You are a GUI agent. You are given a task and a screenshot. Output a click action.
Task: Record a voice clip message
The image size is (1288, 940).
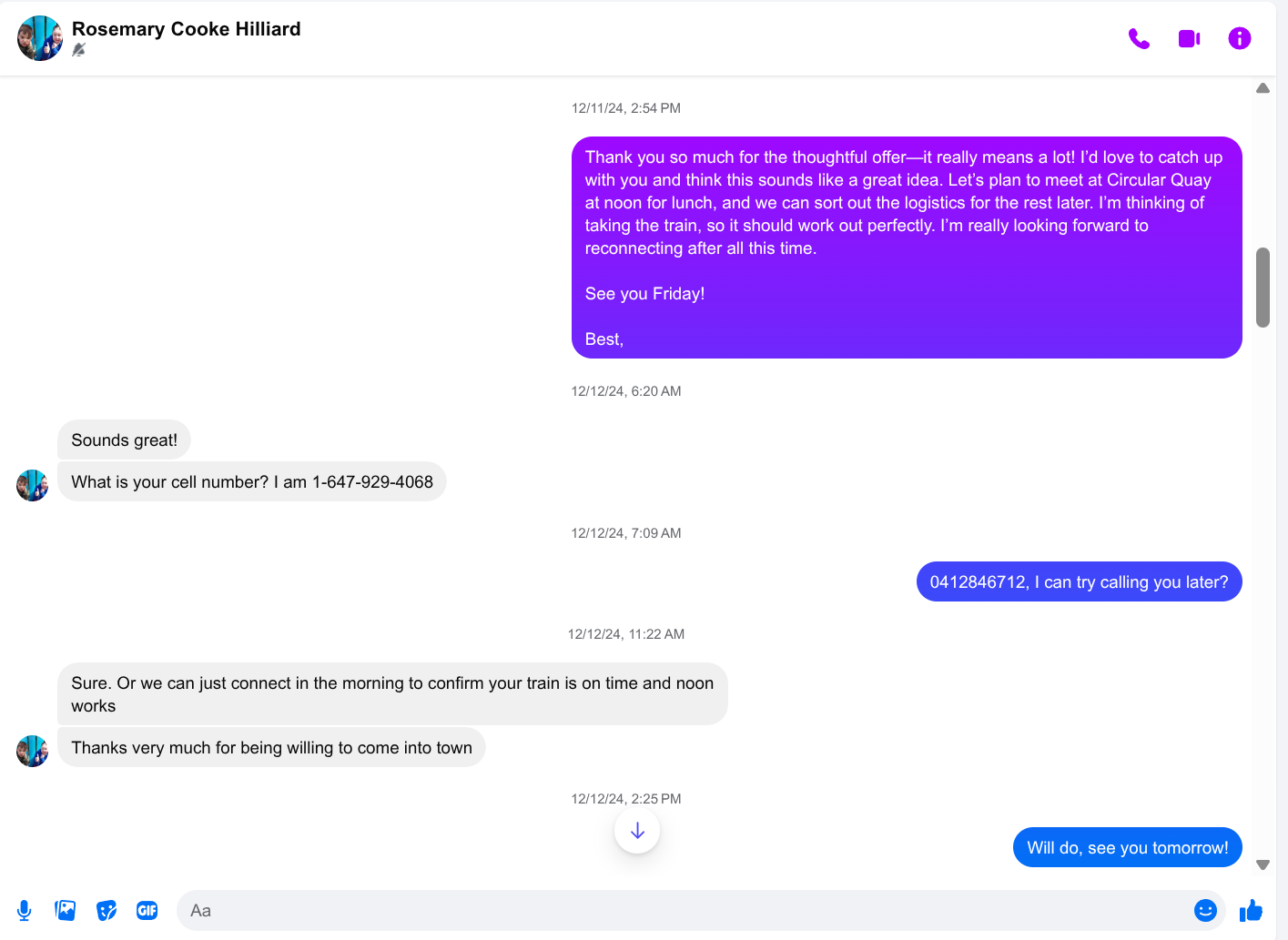[x=25, y=910]
